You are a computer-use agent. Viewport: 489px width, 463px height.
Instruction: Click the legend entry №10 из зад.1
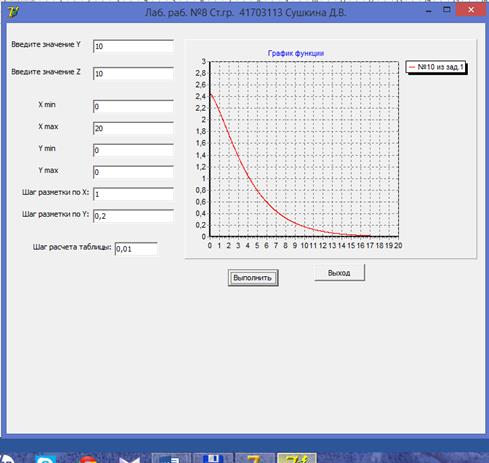tap(436, 67)
